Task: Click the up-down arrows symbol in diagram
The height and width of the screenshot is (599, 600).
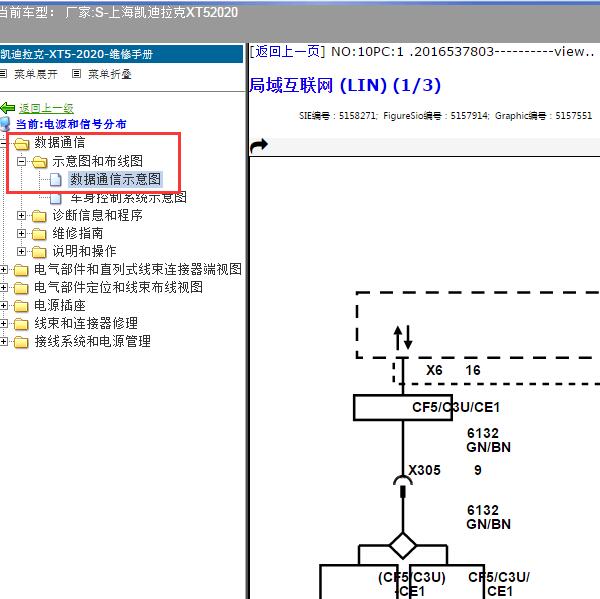Action: click(403, 337)
